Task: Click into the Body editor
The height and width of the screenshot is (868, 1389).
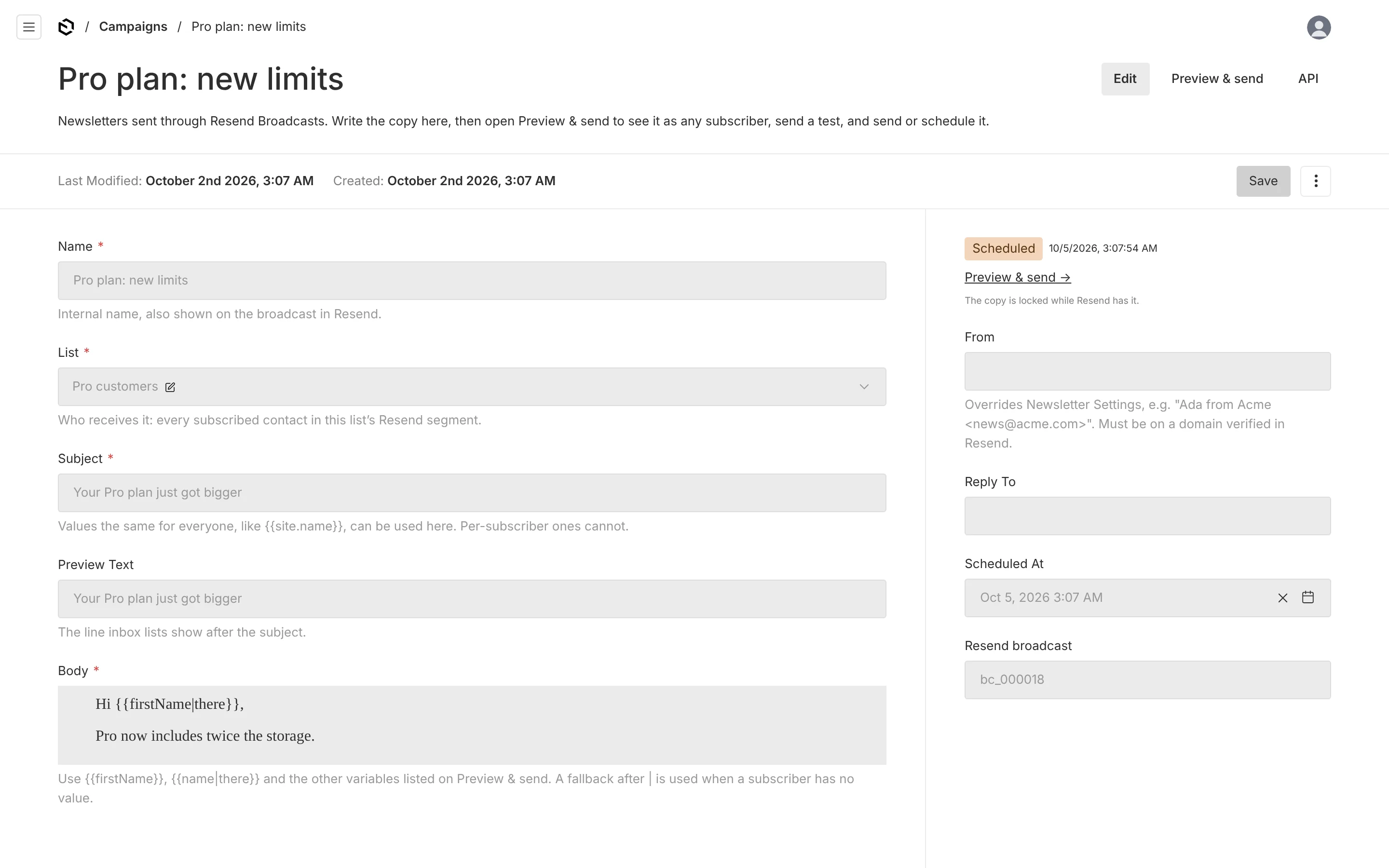Action: pyautogui.click(x=472, y=725)
